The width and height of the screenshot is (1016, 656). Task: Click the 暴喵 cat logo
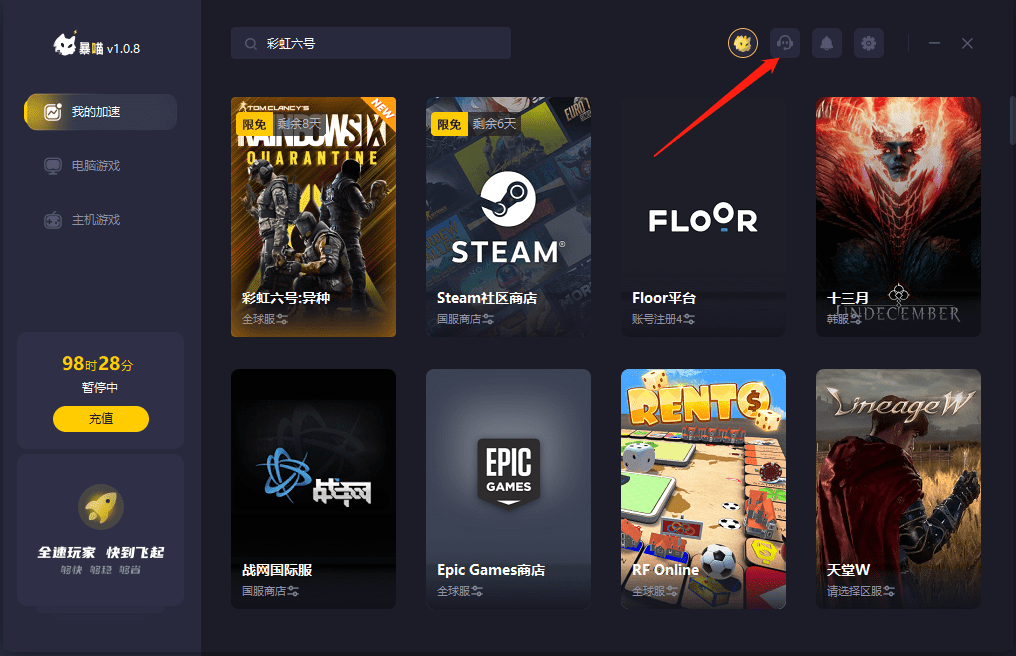point(65,46)
